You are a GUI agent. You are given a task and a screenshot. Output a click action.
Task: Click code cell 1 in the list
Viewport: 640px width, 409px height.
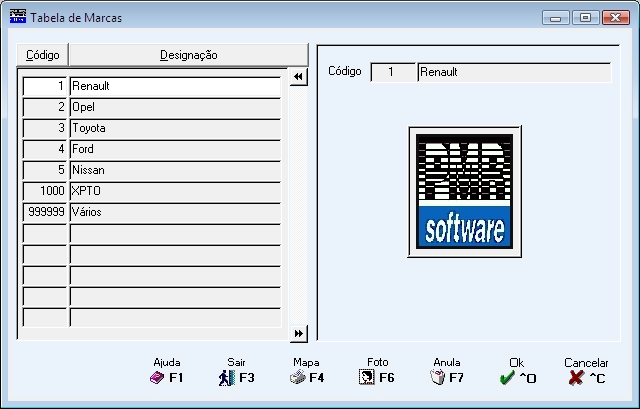click(x=45, y=87)
